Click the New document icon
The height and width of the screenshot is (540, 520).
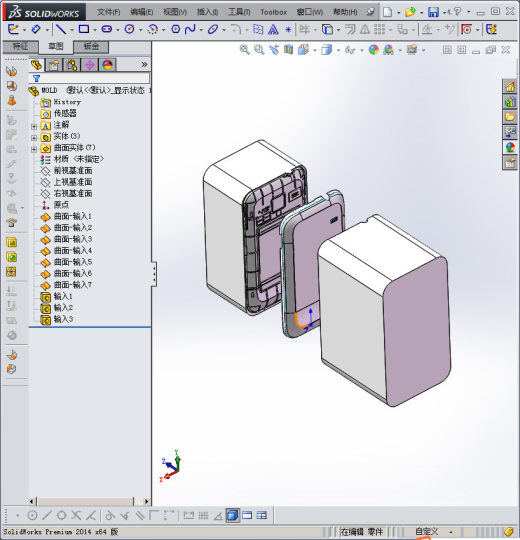pos(387,12)
